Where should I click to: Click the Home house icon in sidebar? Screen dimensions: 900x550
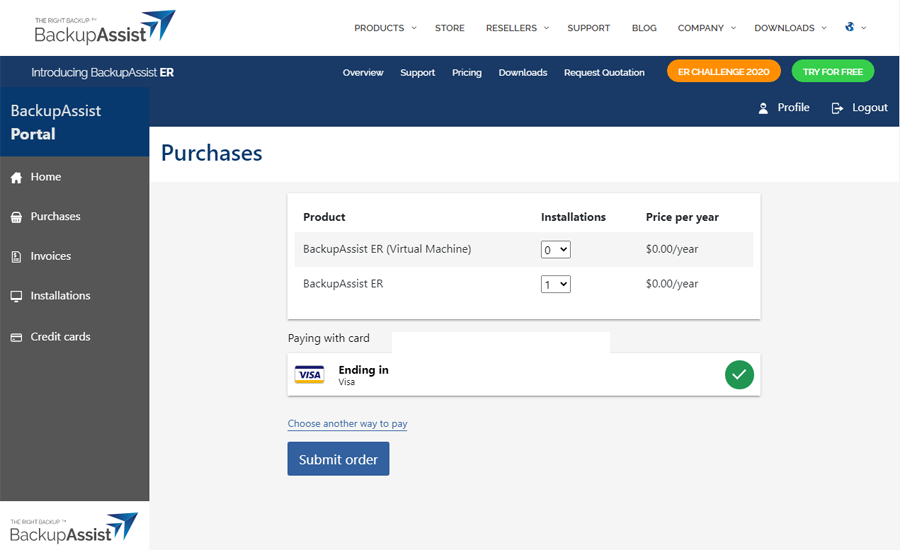(16, 177)
